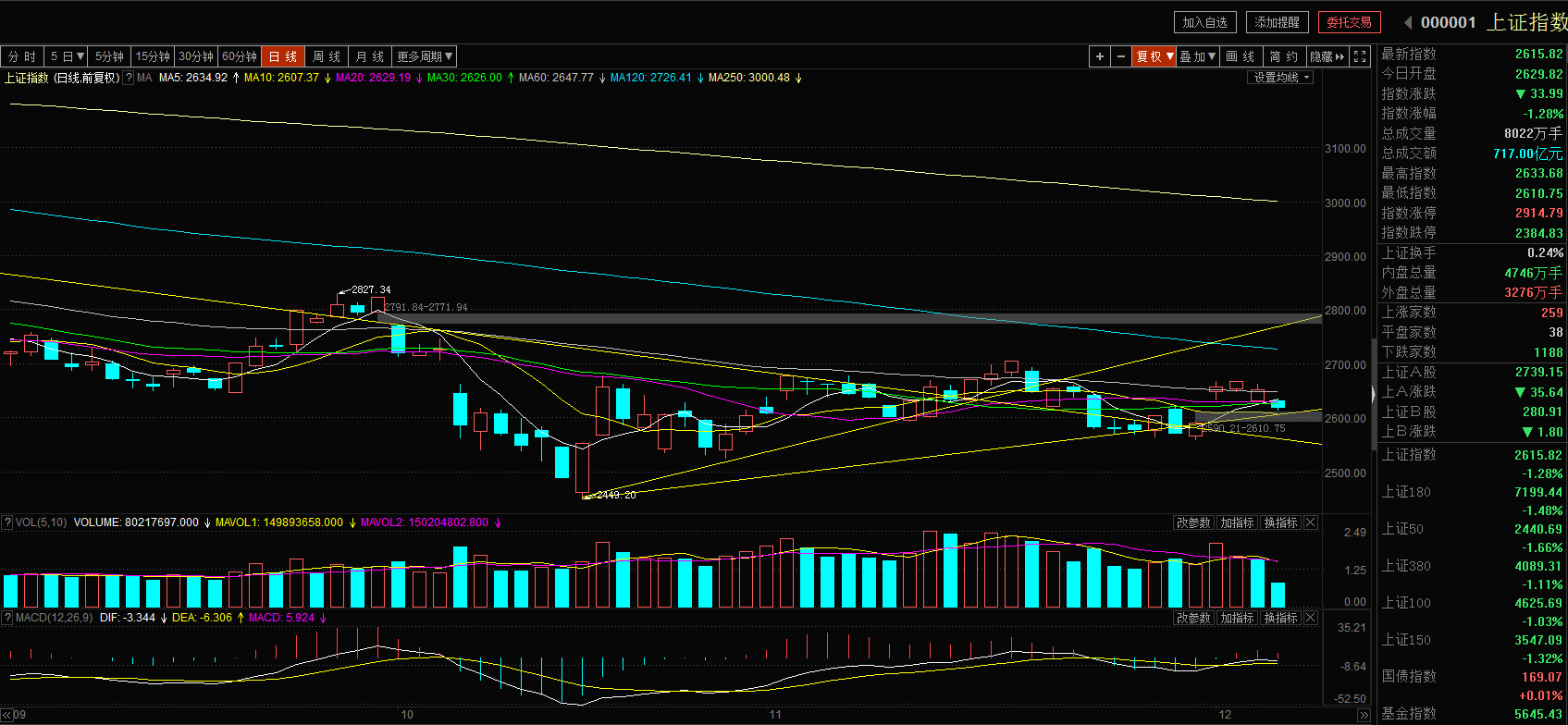
Task: Toggle fullscreen chart view icon
Action: pos(1360,56)
